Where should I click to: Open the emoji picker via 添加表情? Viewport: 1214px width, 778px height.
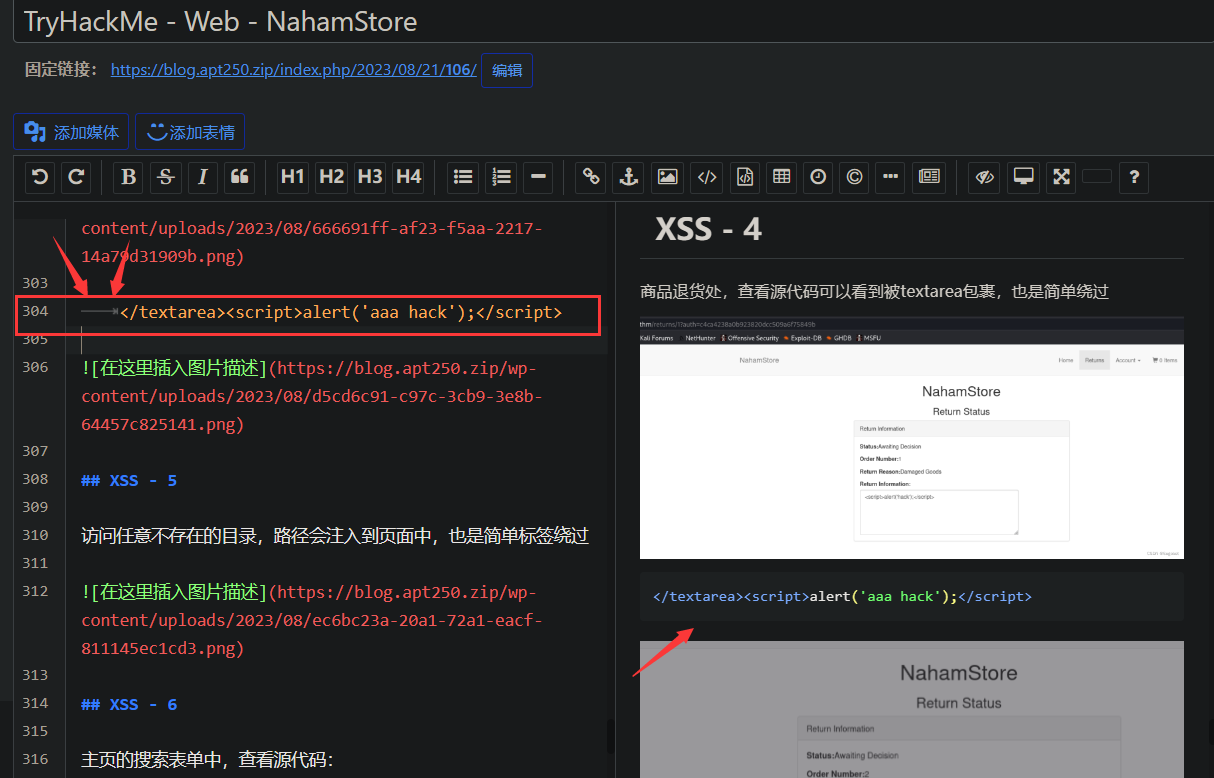pyautogui.click(x=190, y=131)
